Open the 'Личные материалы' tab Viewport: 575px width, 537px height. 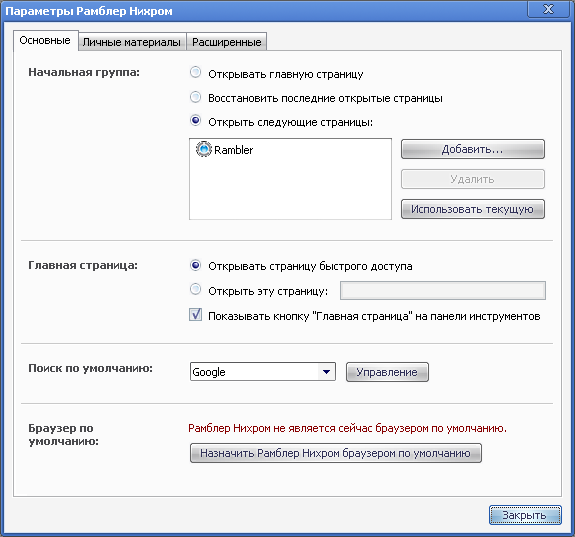(x=132, y=42)
